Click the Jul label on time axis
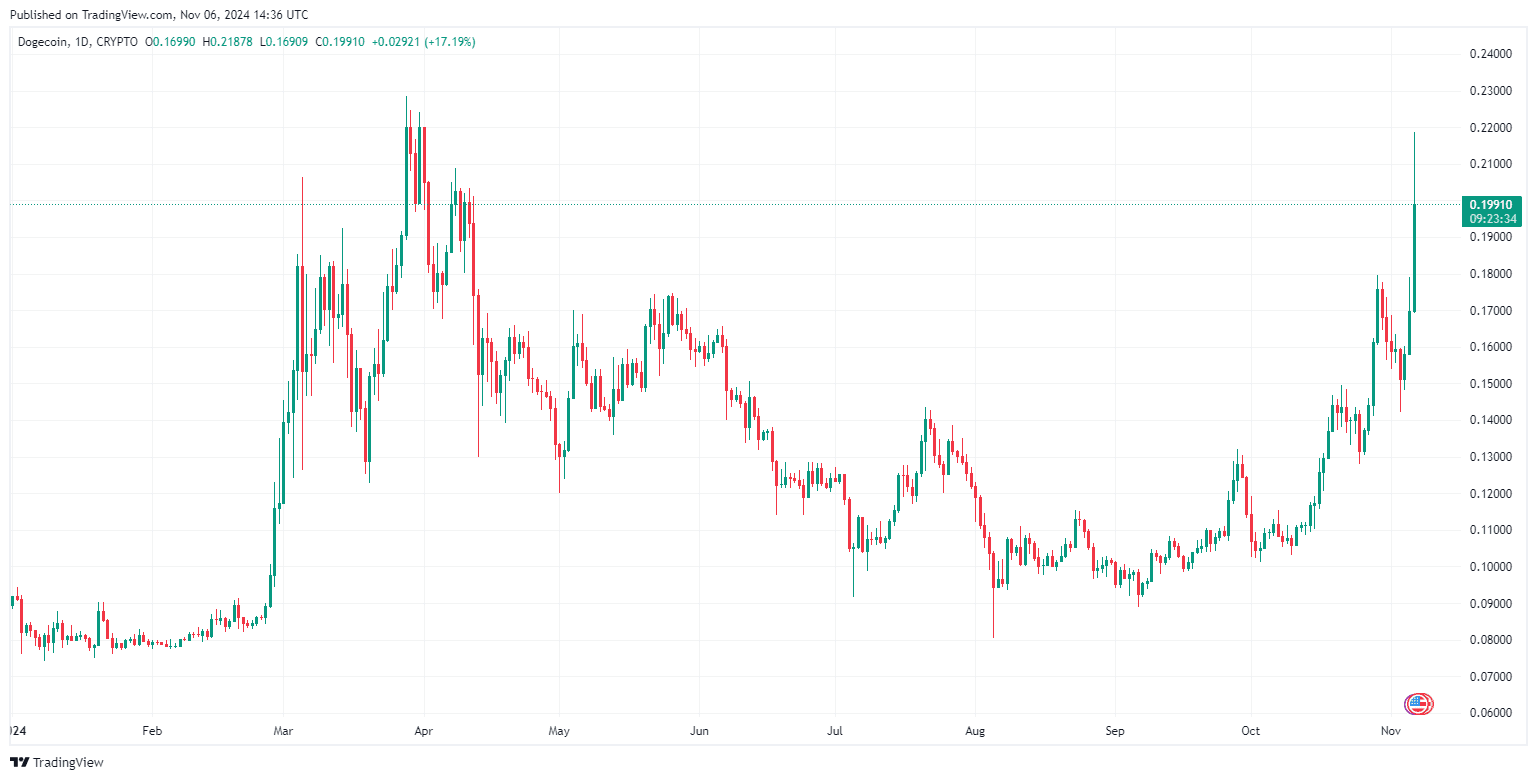1537x780 pixels. [x=835, y=731]
